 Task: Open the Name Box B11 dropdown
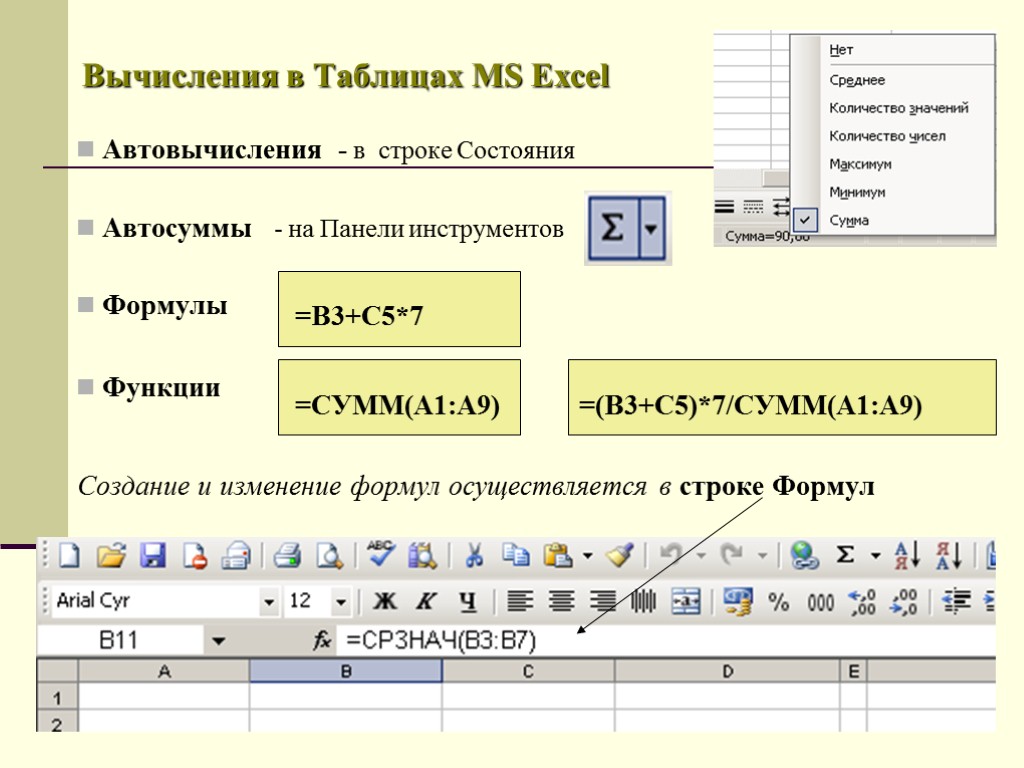click(x=219, y=641)
